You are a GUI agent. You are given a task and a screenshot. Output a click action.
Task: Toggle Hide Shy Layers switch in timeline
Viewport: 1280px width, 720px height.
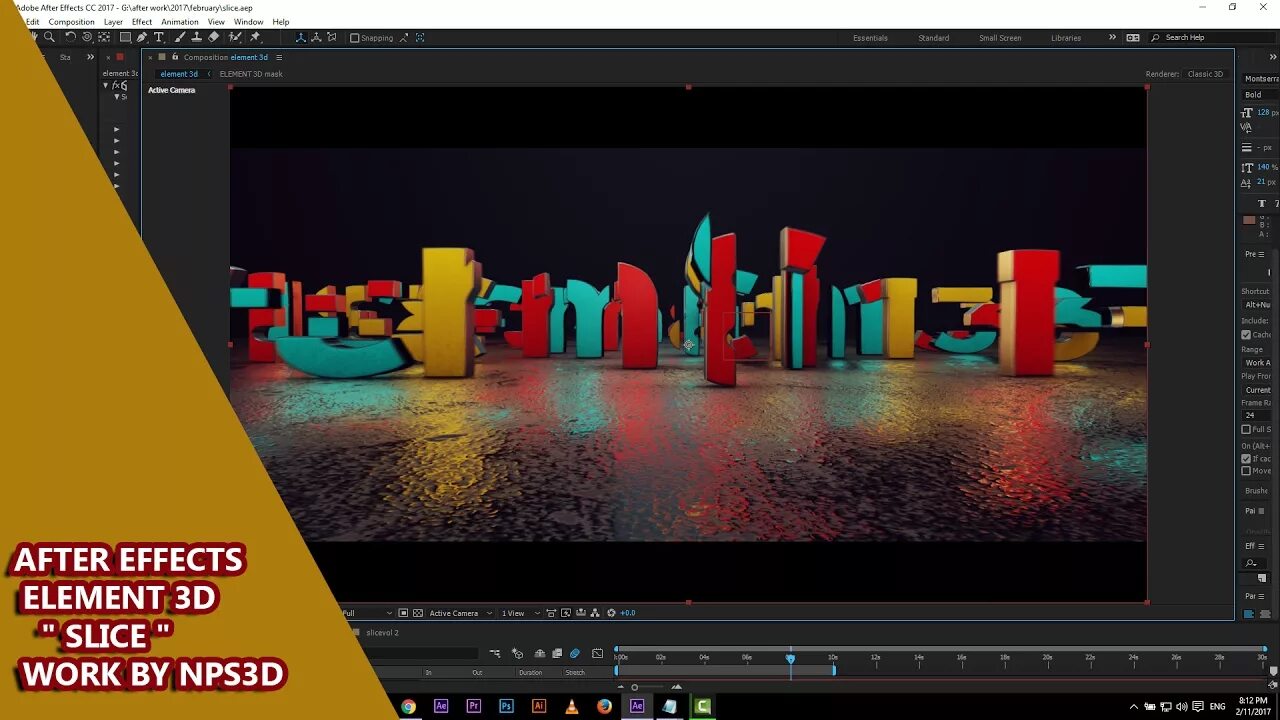[x=540, y=653]
